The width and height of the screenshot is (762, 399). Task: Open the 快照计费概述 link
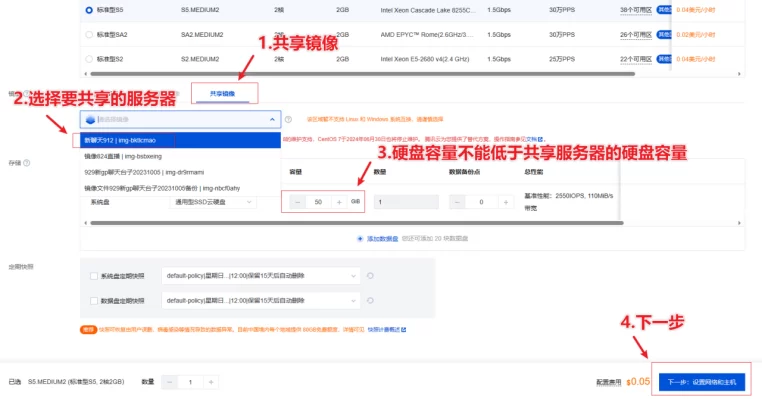pyautogui.click(x=387, y=330)
